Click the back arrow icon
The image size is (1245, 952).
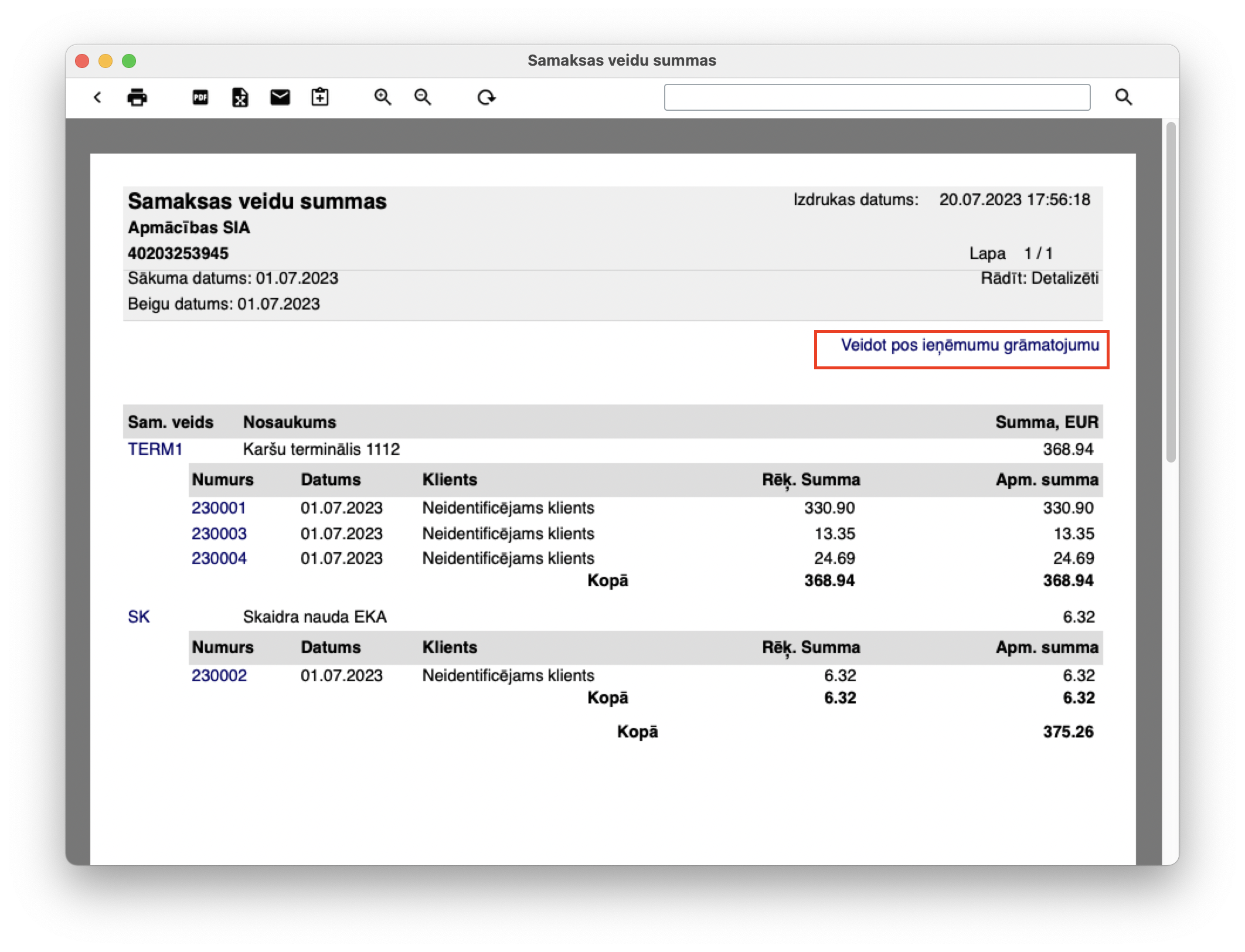pos(97,97)
